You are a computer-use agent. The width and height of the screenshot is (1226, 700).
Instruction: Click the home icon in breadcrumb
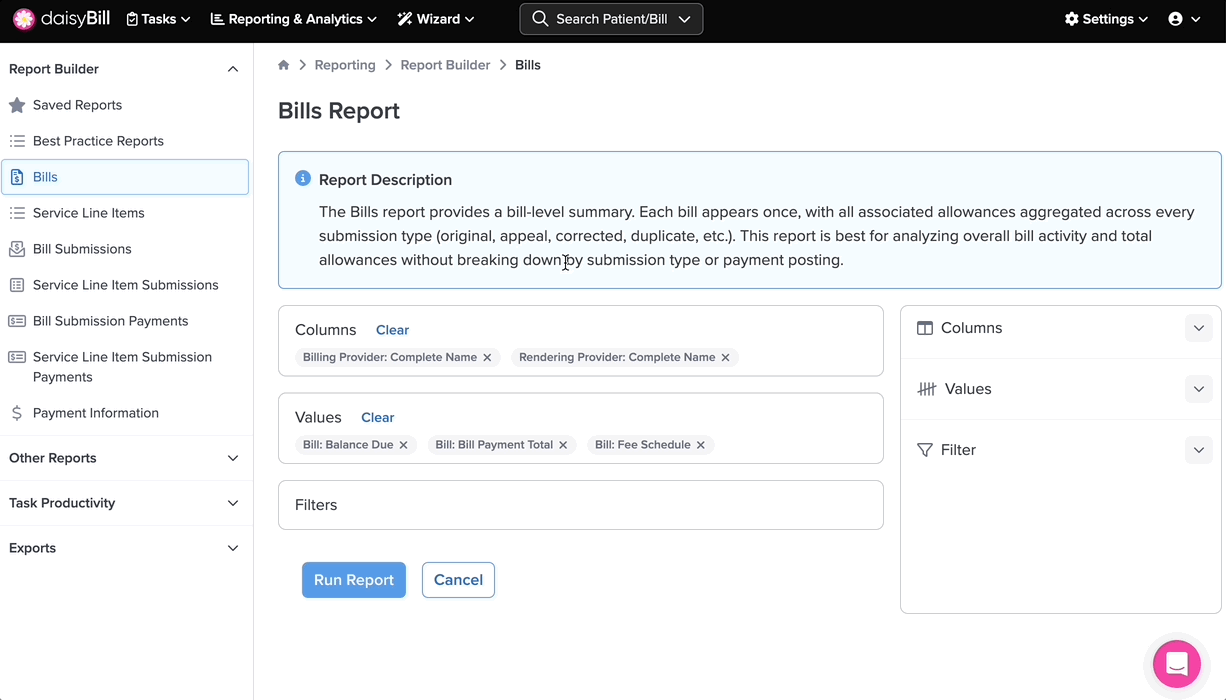click(x=284, y=65)
